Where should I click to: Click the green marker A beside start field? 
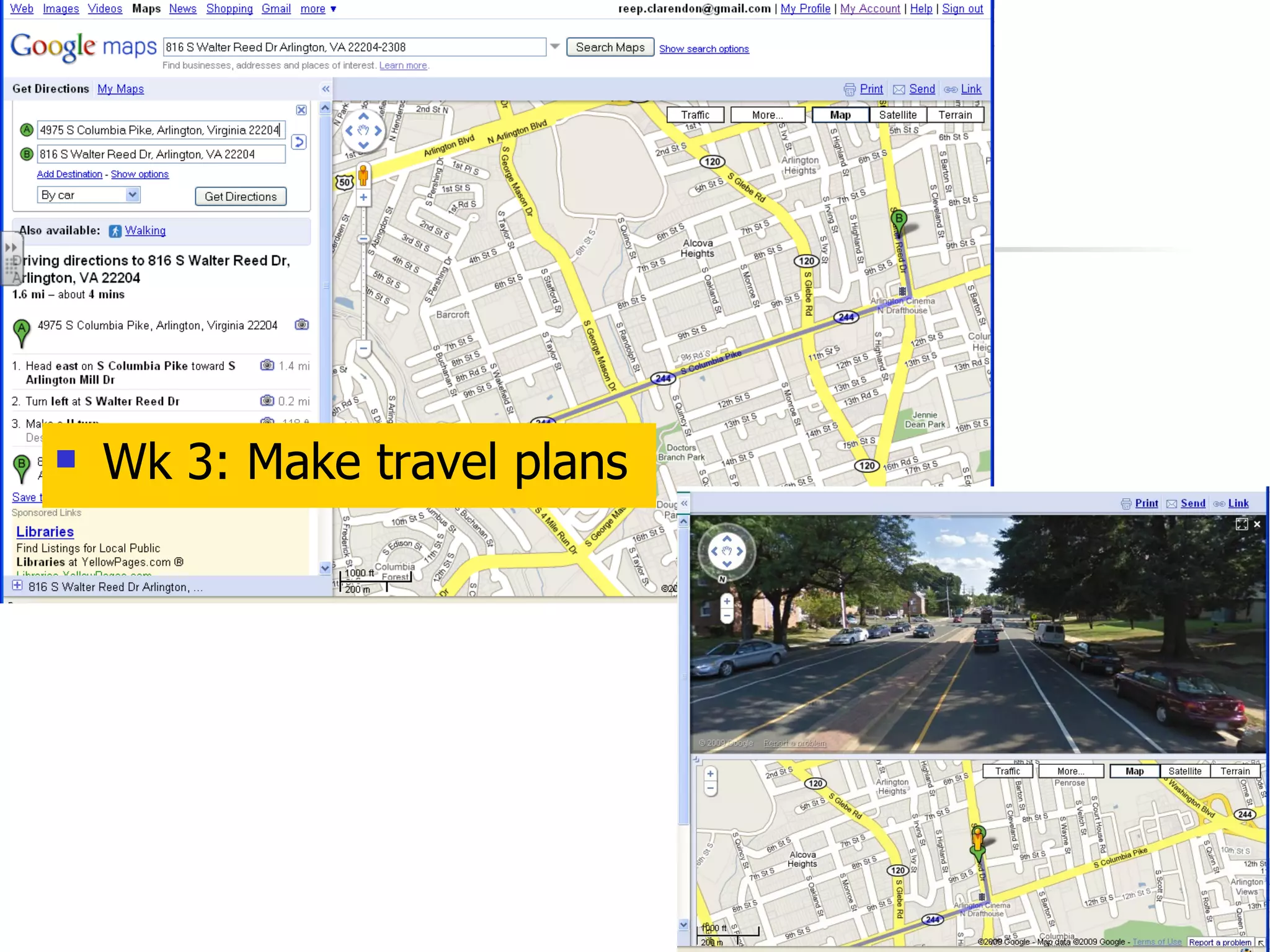click(26, 130)
